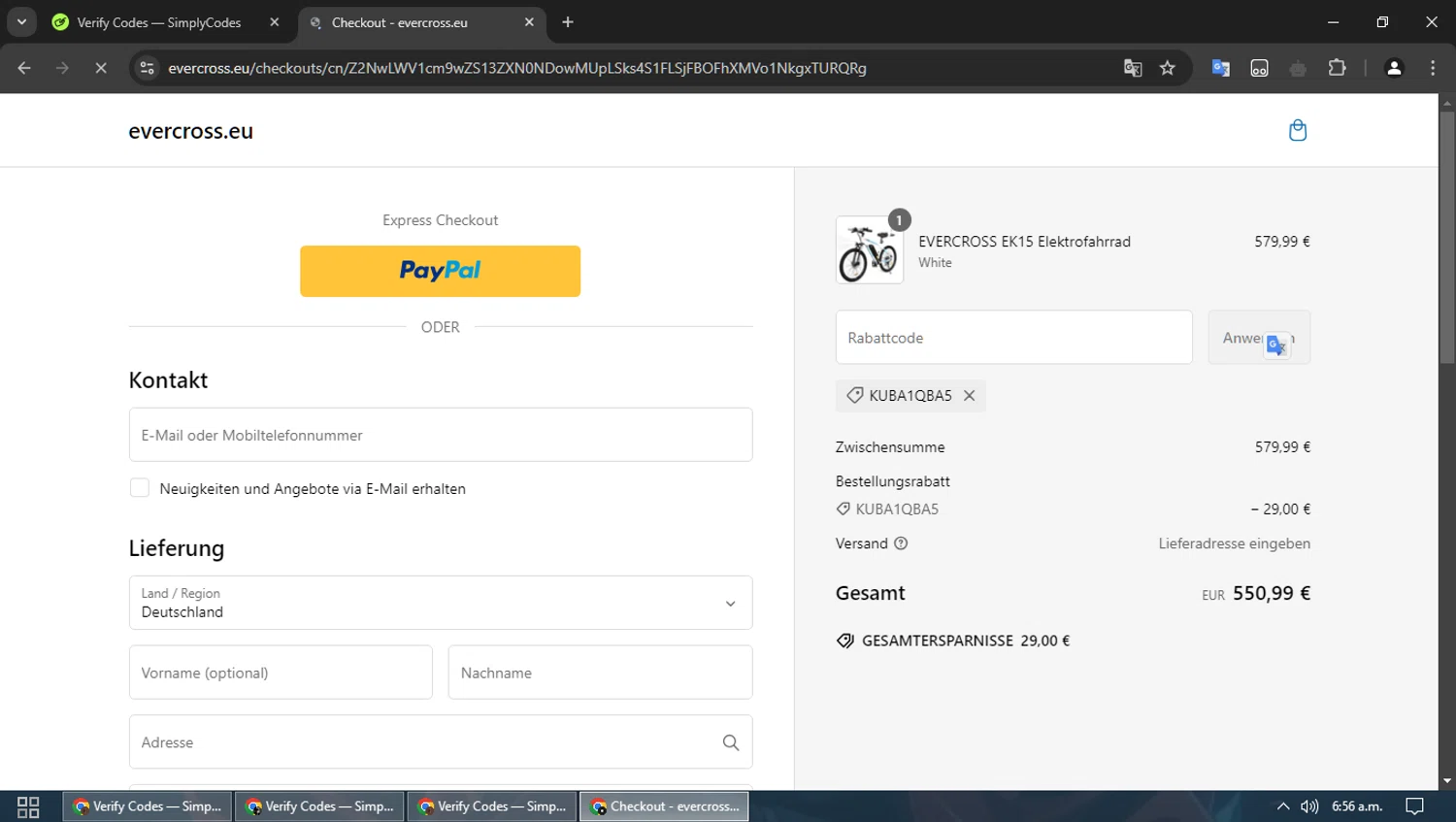The height and width of the screenshot is (822, 1456).
Task: Switch to third Verify Codes taskbar window
Action: 492,806
